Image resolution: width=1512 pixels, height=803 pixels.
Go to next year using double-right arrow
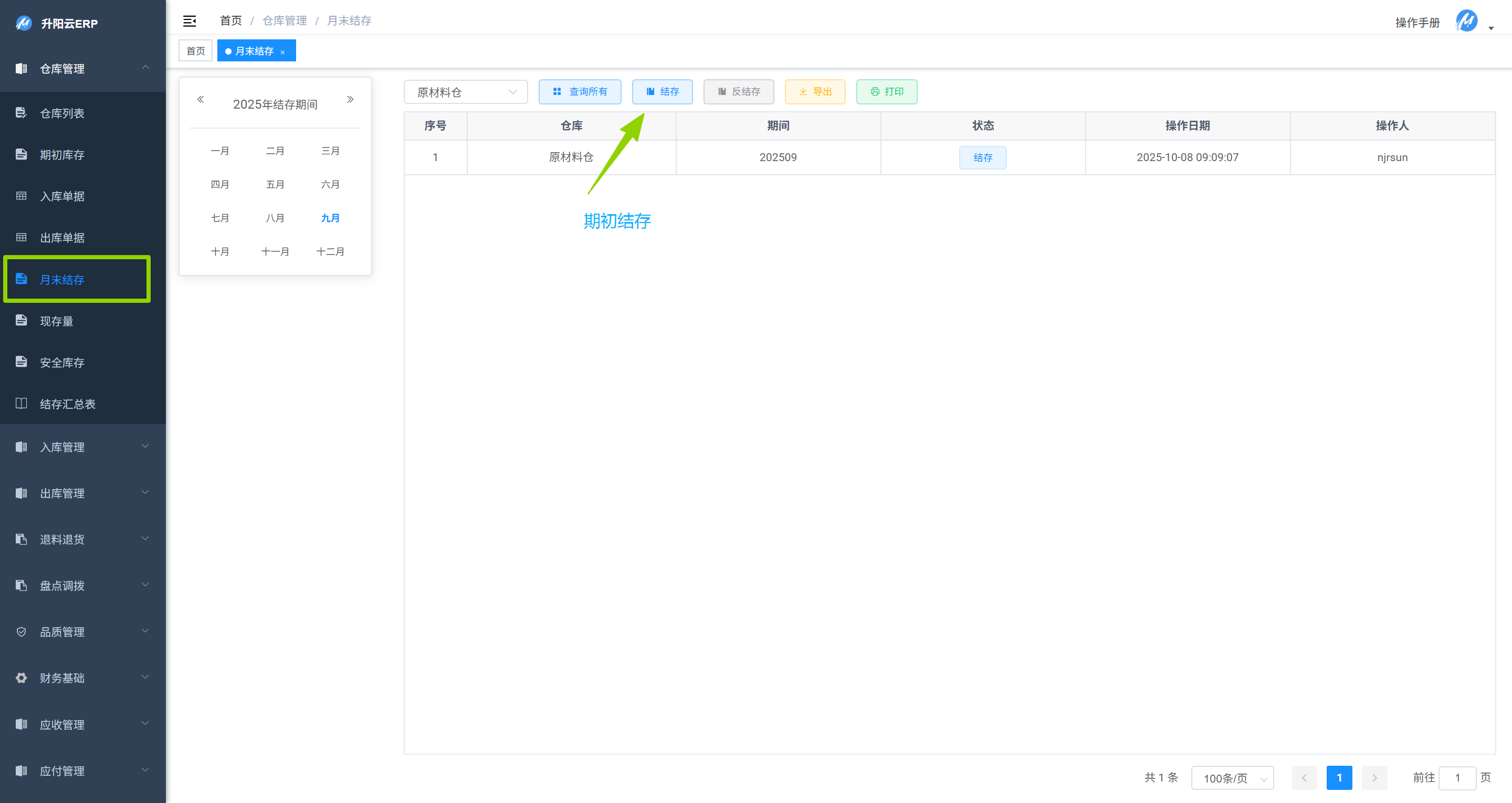(350, 99)
